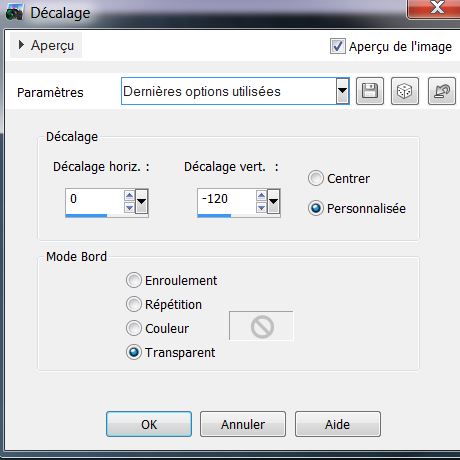Image resolution: width=460 pixels, height=460 pixels.
Task: Increase vertical offset with up arrow
Action: 261,196
